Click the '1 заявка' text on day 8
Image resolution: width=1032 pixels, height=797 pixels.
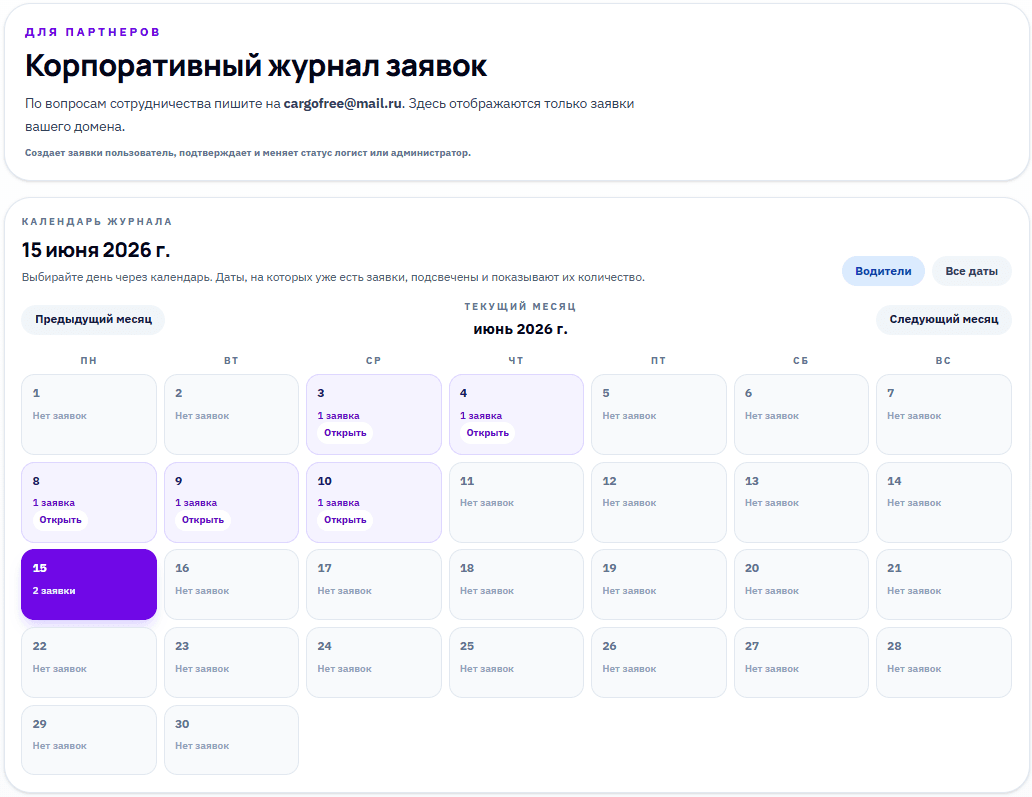click(54, 503)
